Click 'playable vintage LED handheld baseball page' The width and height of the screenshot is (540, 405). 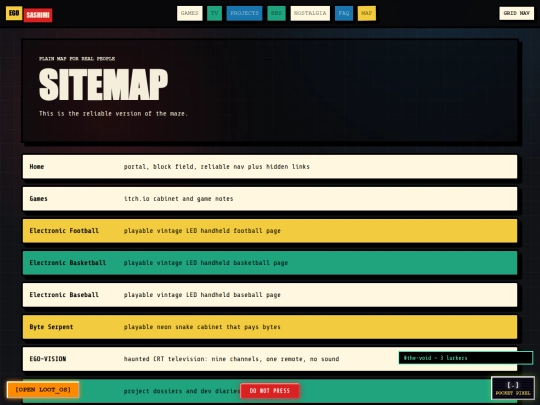click(202, 295)
